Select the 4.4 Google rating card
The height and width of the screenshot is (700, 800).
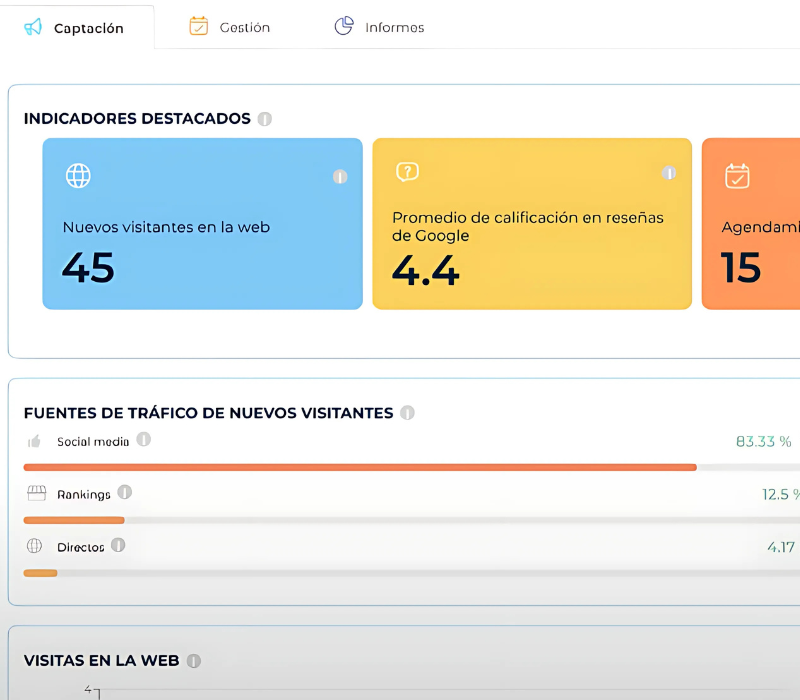531,224
